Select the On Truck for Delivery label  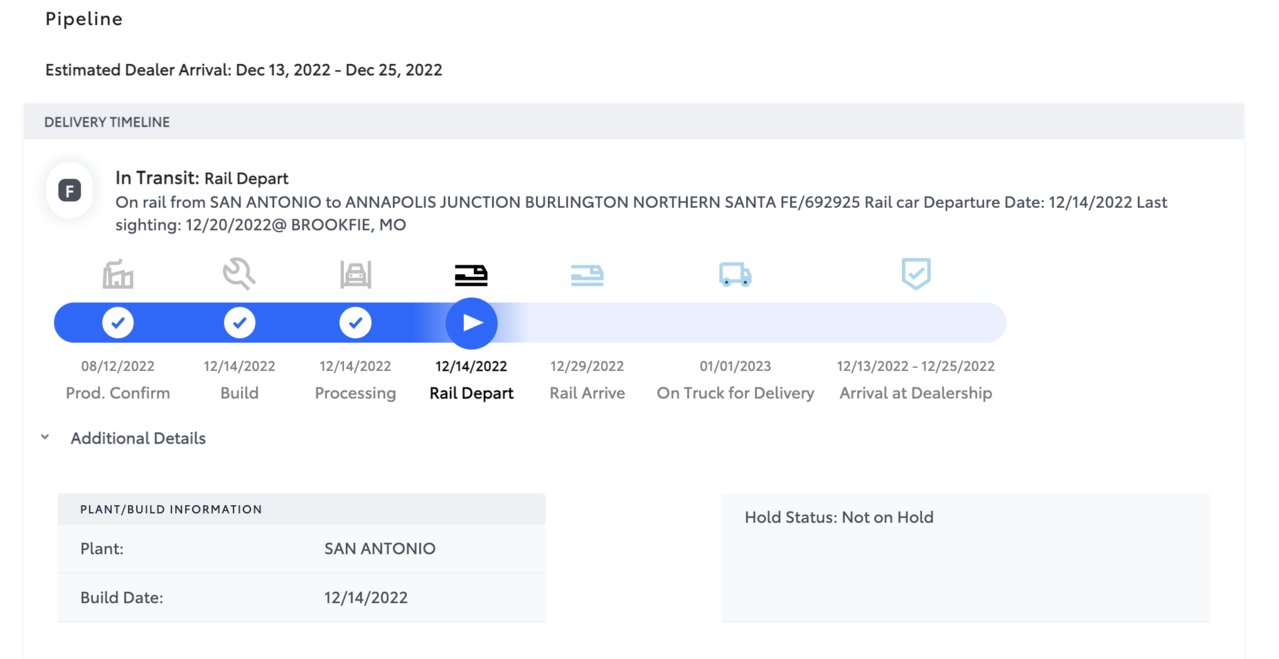(x=735, y=393)
